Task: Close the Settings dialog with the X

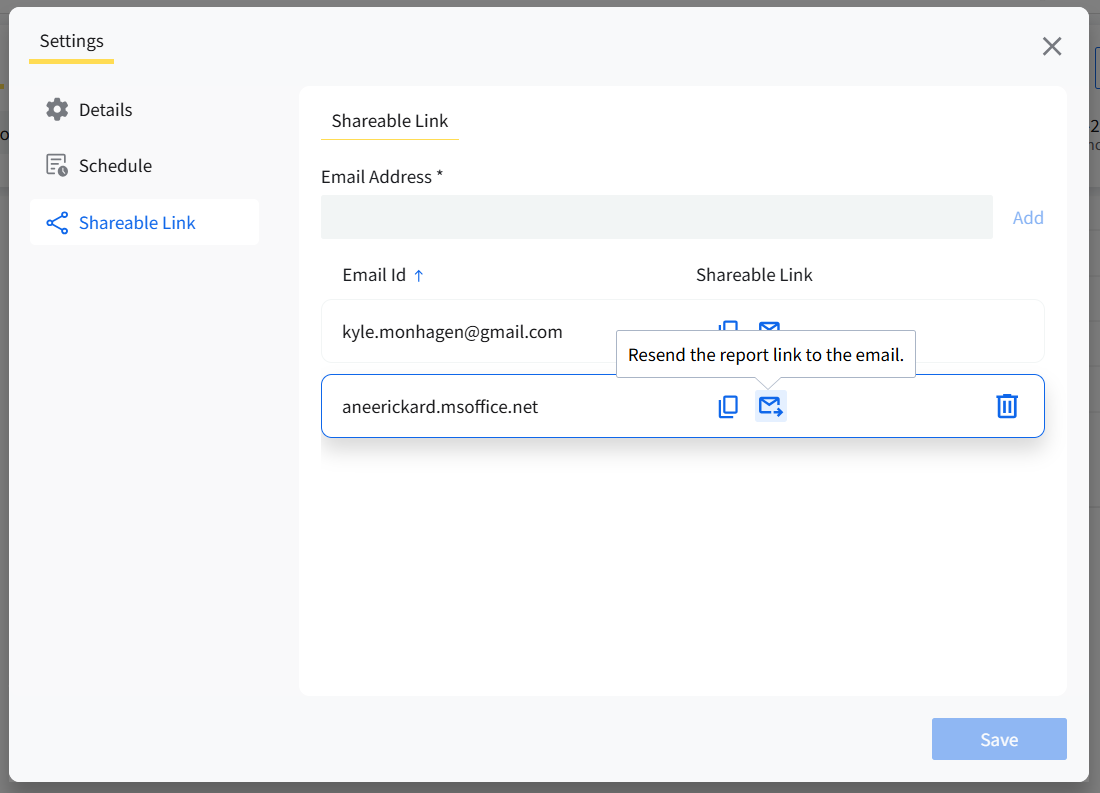Action: (1052, 46)
